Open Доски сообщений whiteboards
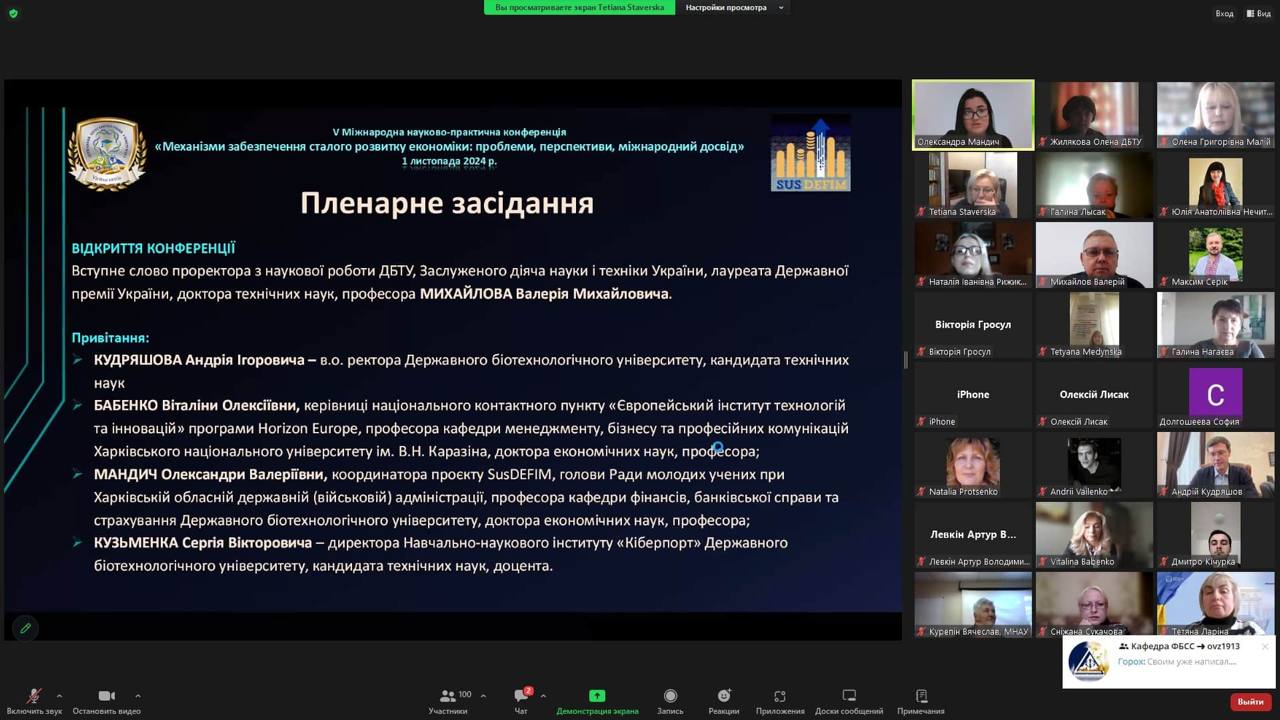 (x=849, y=700)
